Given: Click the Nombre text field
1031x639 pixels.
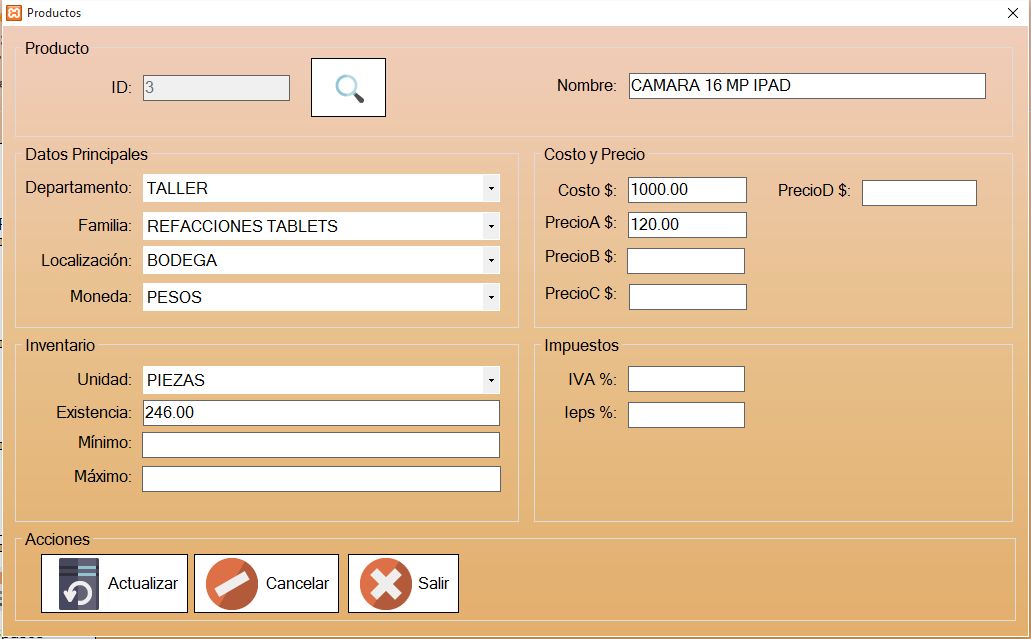Looking at the screenshot, I should tap(806, 86).
